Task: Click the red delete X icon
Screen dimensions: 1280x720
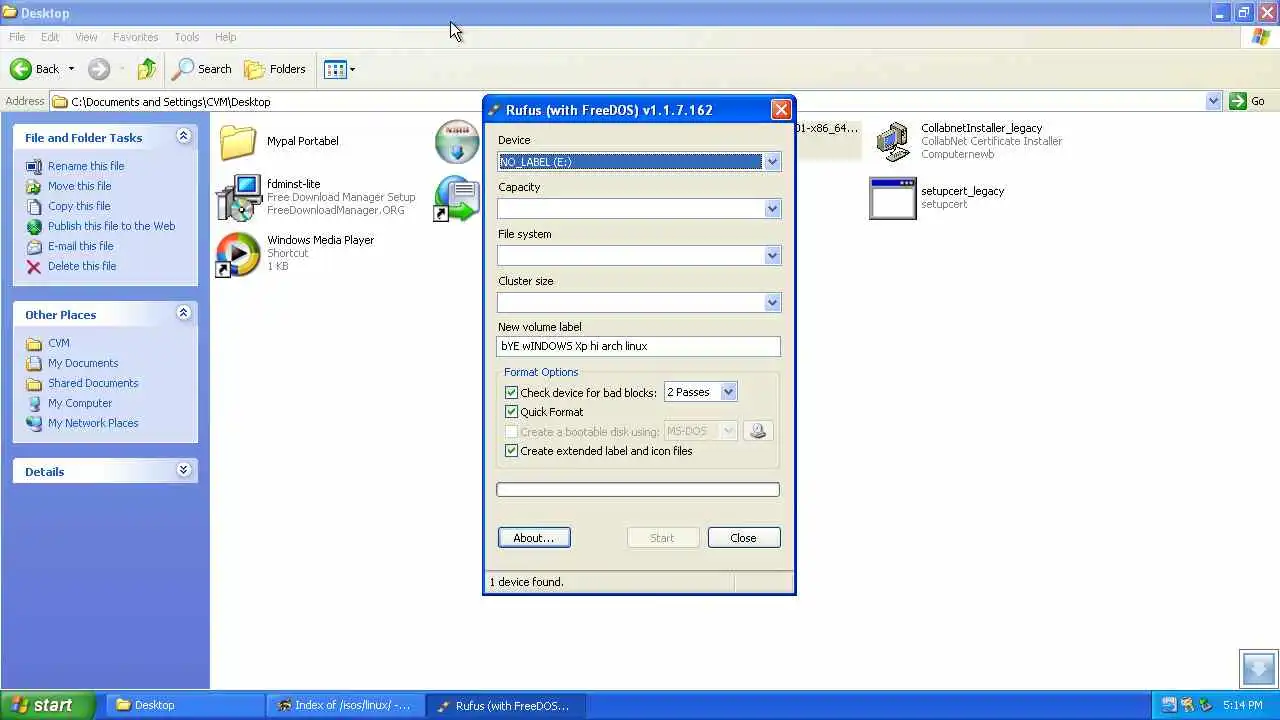Action: click(x=34, y=266)
